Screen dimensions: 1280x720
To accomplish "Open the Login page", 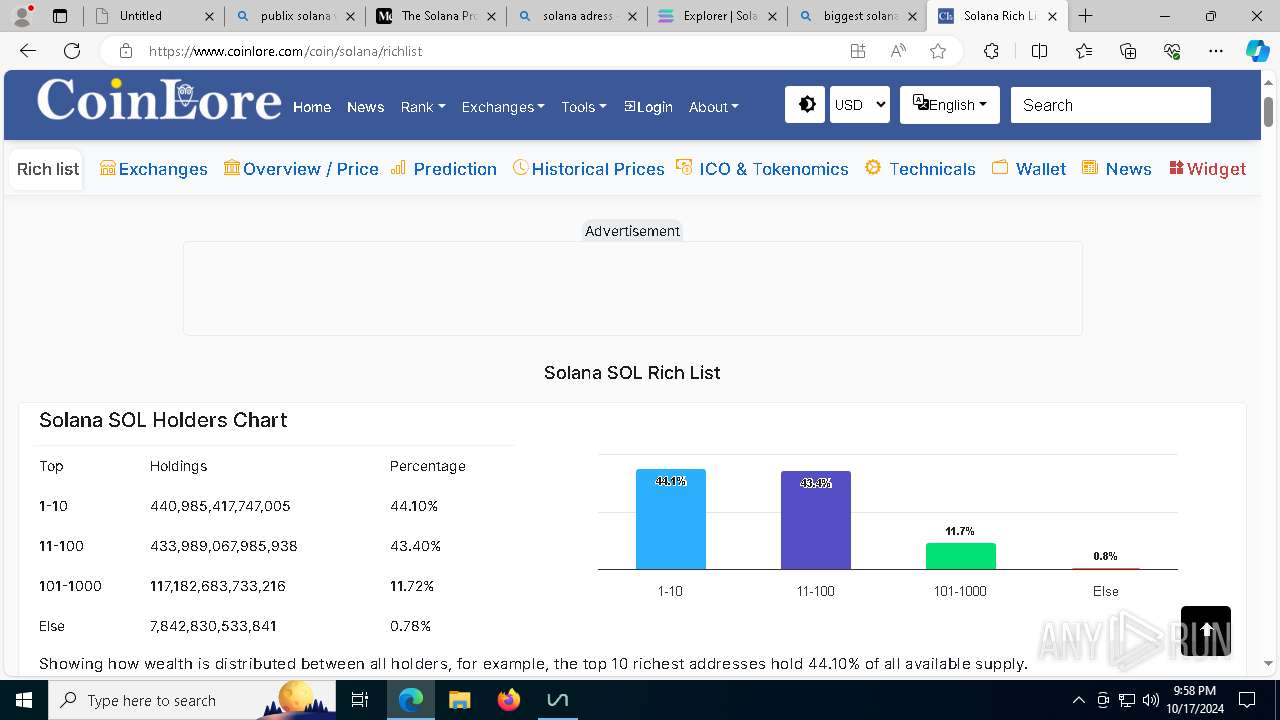I will (x=648, y=107).
